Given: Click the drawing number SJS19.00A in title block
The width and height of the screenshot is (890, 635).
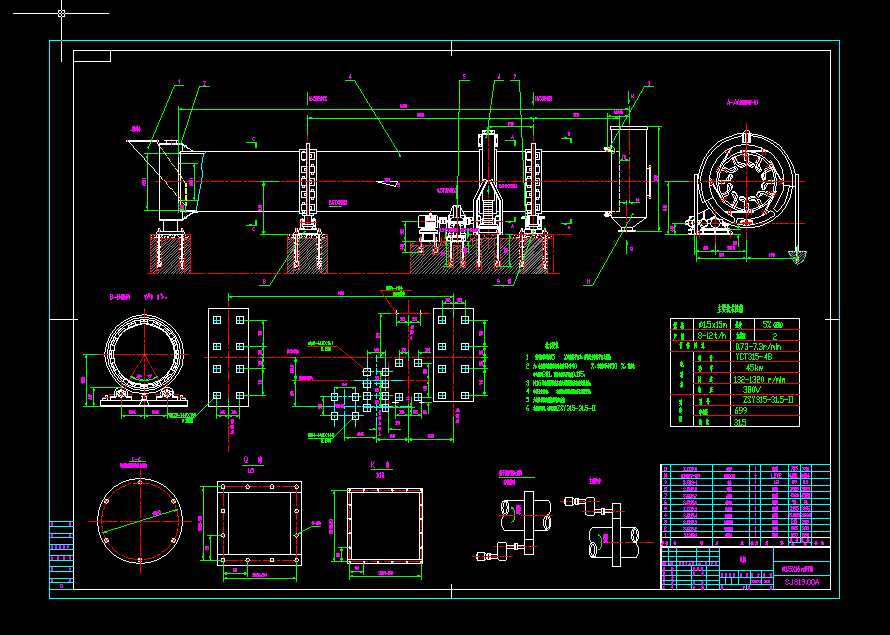Looking at the screenshot, I should (802, 581).
